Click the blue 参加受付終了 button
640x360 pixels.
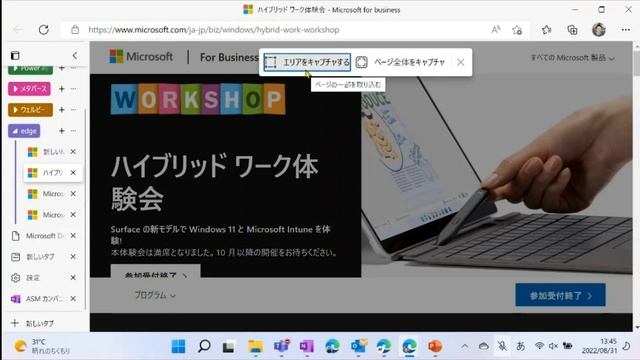pos(560,296)
